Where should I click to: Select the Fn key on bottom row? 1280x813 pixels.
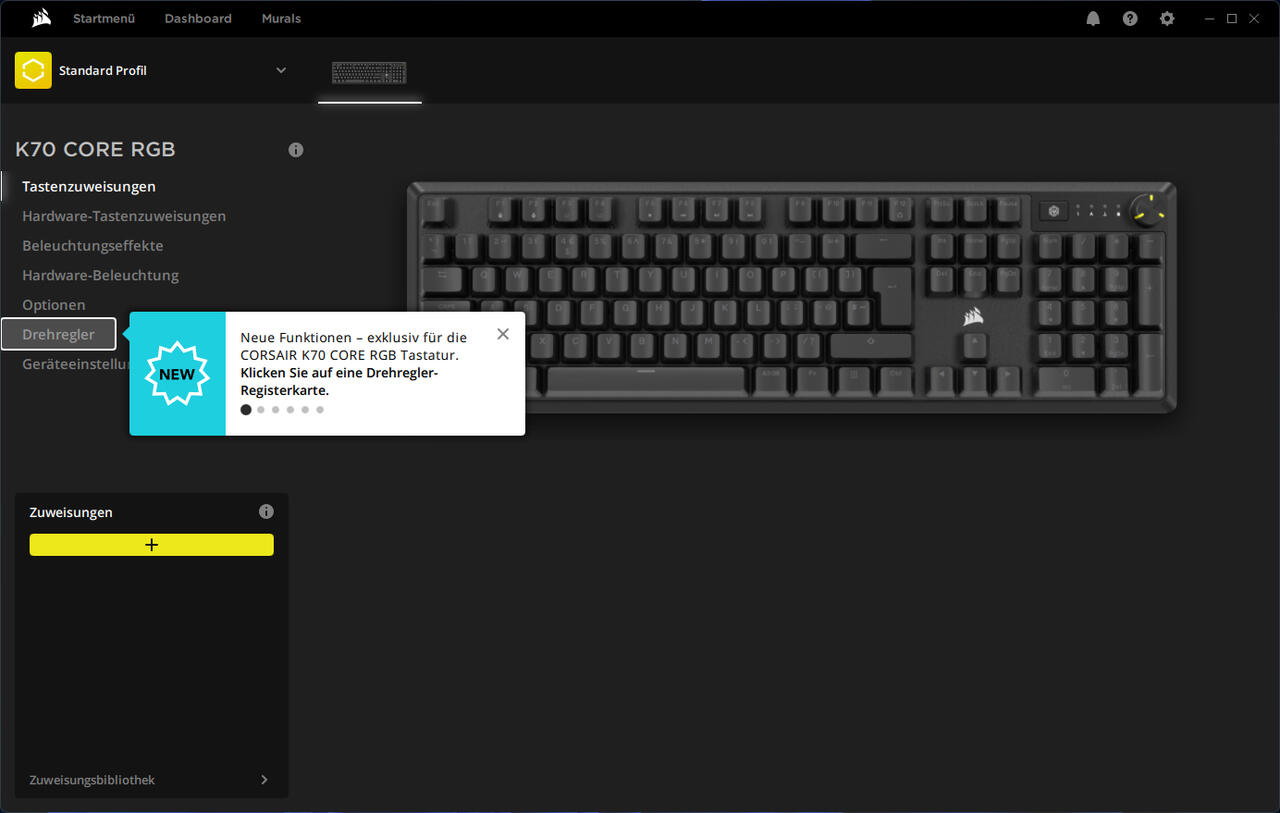point(812,381)
